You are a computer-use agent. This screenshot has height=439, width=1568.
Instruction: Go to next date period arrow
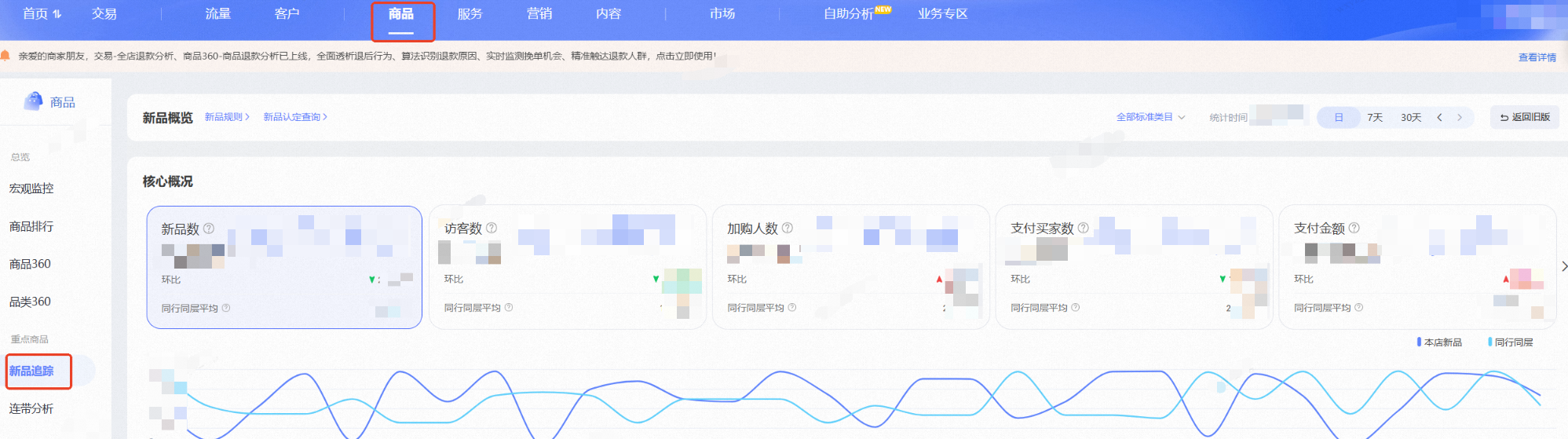[x=1460, y=117]
